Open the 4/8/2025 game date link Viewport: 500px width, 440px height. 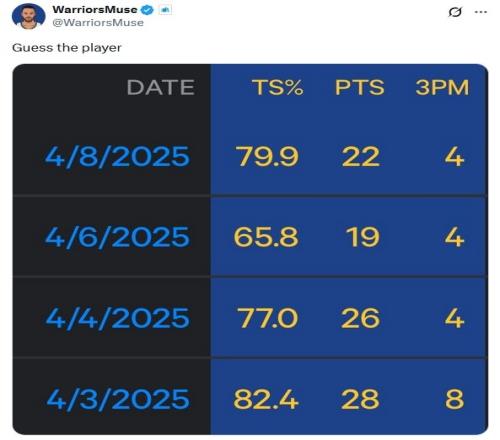pos(117,157)
